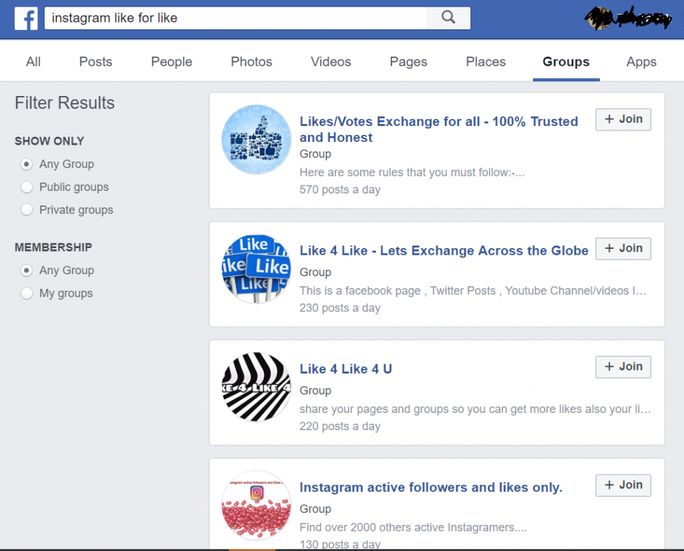The width and height of the screenshot is (684, 551).
Task: Join the Likes/Votes Exchange for all group
Action: coord(622,119)
